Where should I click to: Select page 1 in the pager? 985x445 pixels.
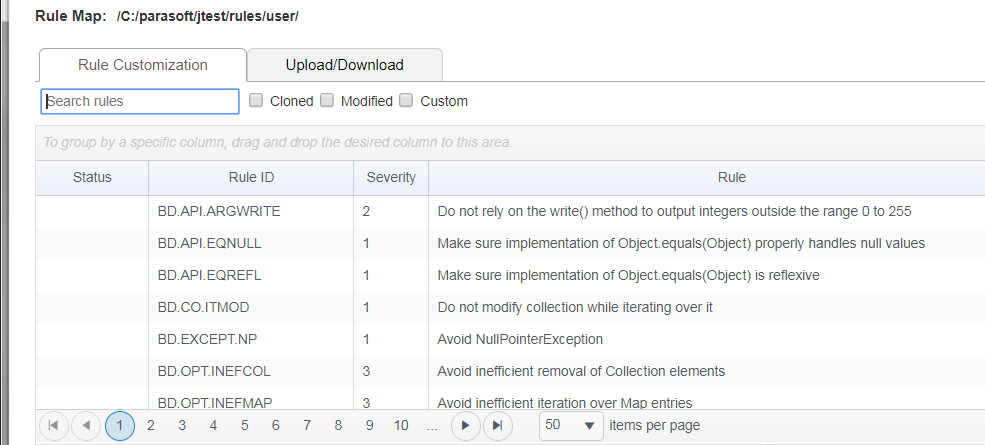pos(119,426)
